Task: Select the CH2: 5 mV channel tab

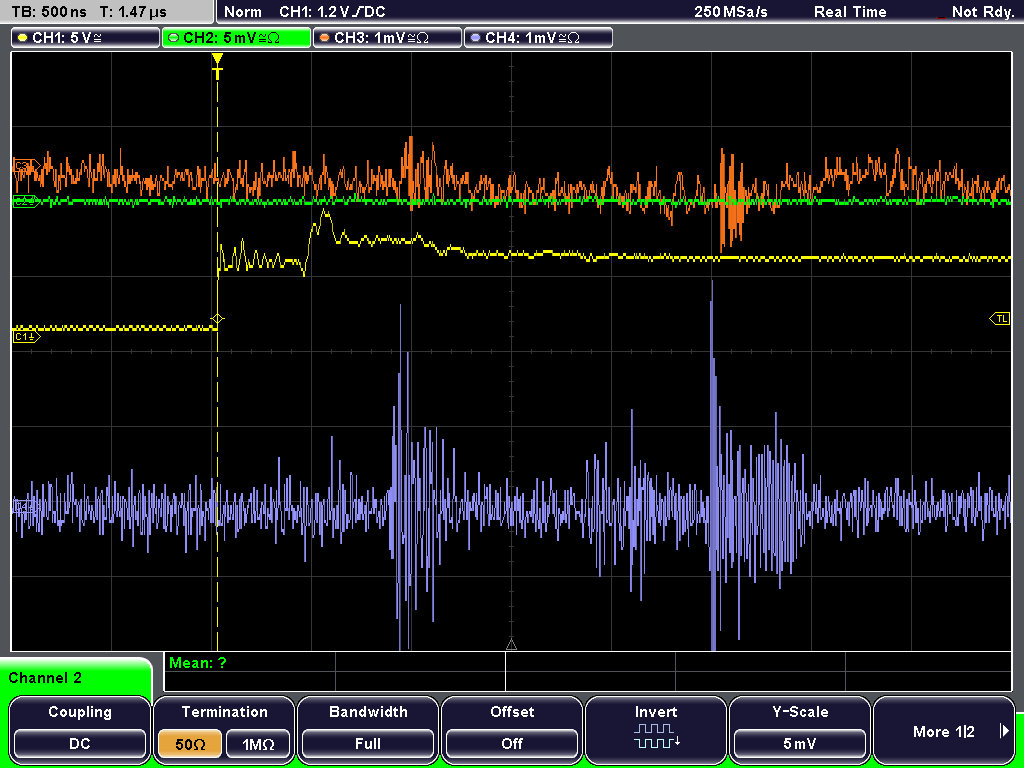Action: point(236,38)
